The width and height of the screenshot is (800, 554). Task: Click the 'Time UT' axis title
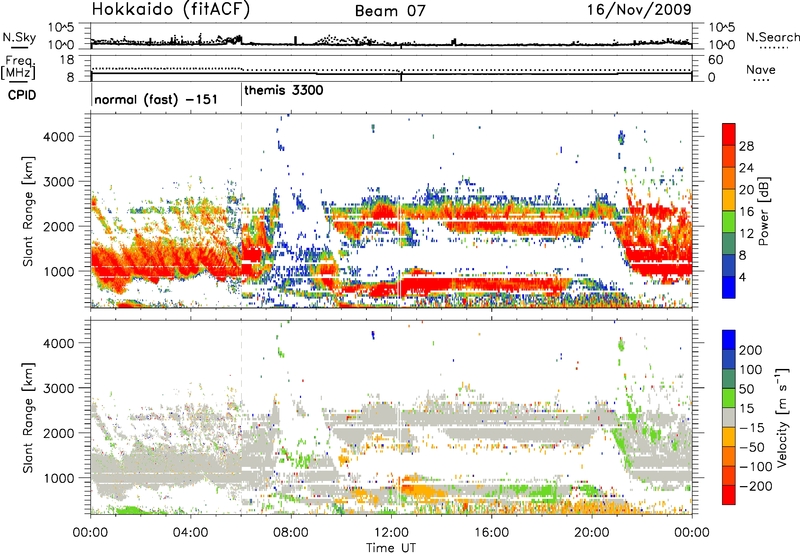pyautogui.click(x=391, y=548)
